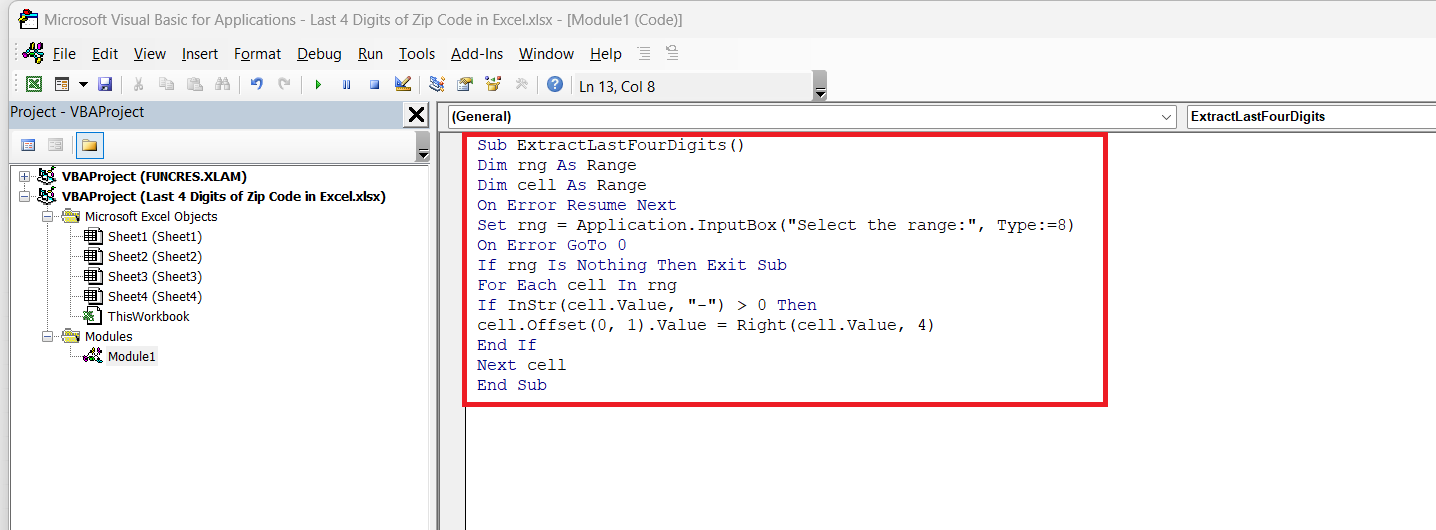Click the Copy icon in toolbar
The height and width of the screenshot is (530, 1436).
[167, 85]
